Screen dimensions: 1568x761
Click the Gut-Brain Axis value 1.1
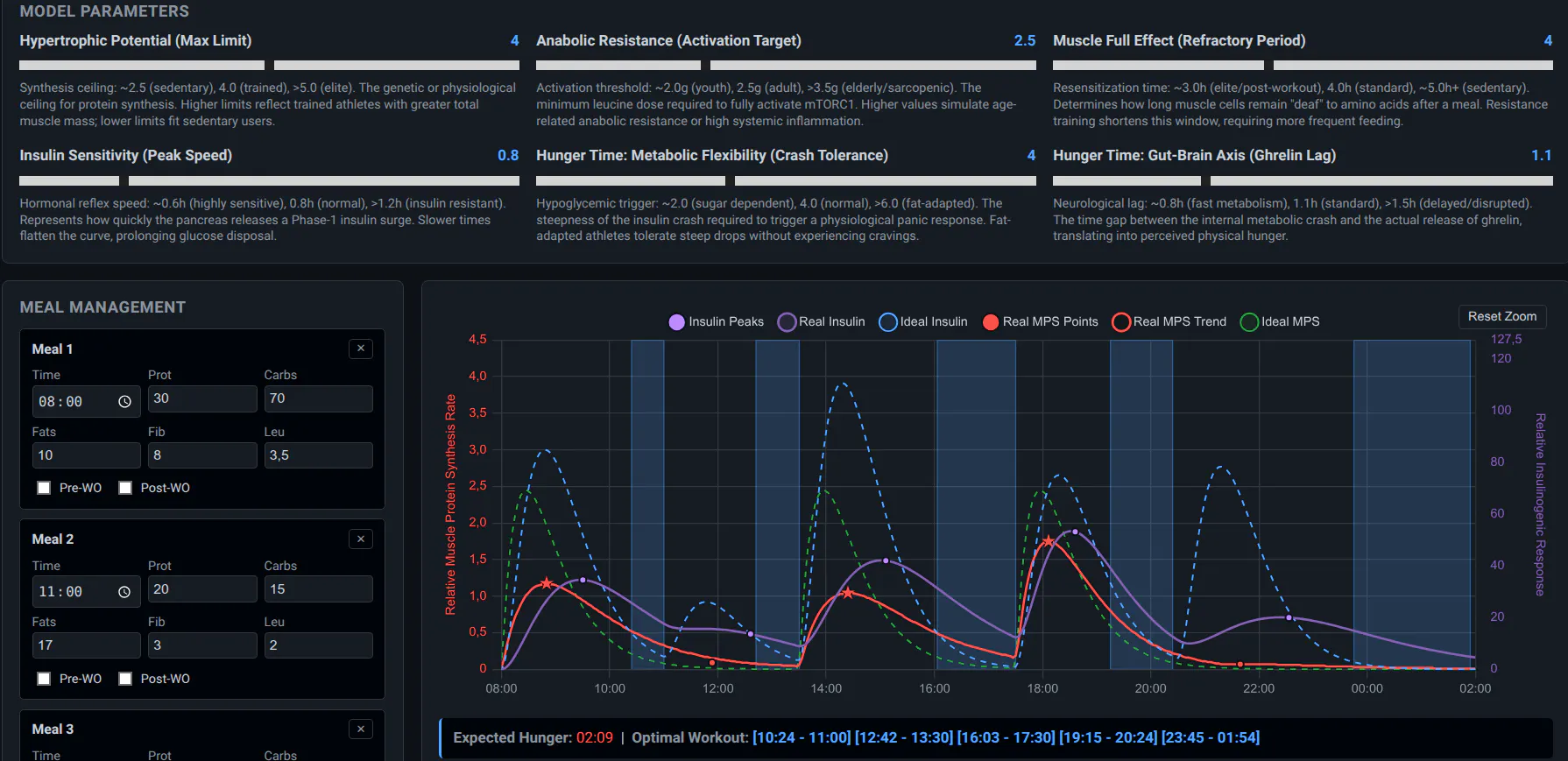[x=1542, y=155]
